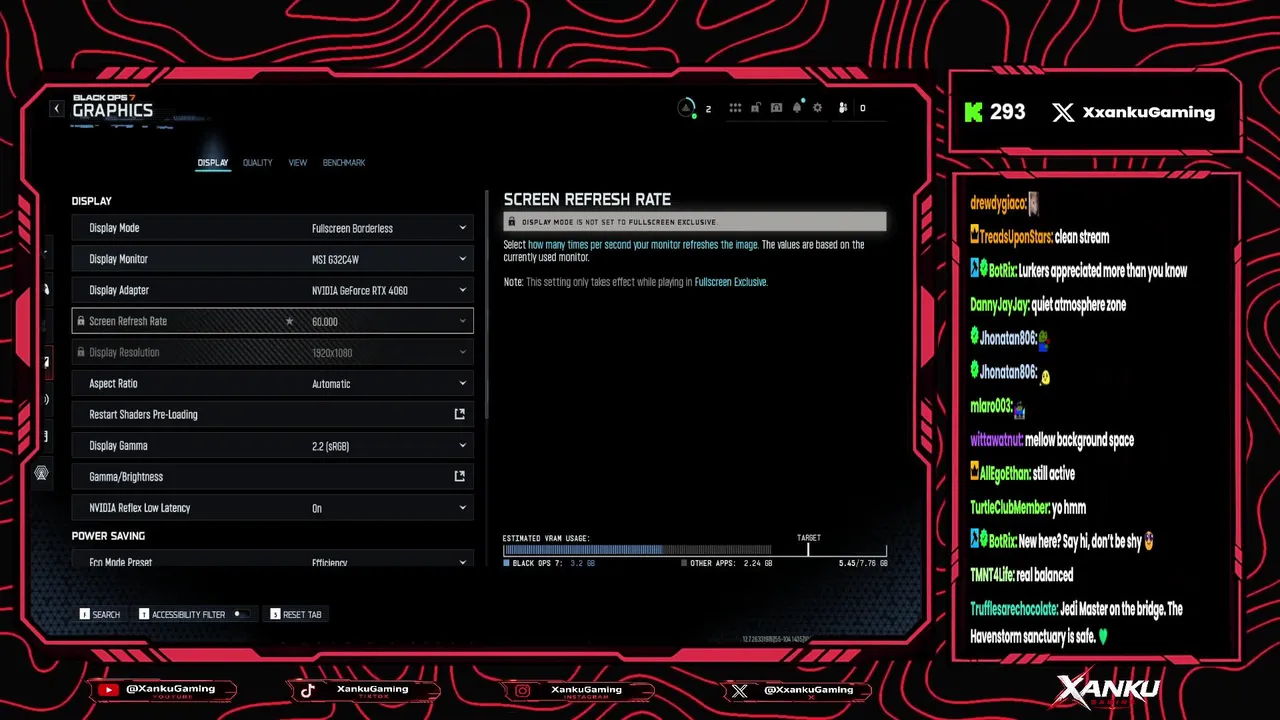Click chat message from TurtleClubMember
This screenshot has width=1280, height=720.
click(1028, 507)
